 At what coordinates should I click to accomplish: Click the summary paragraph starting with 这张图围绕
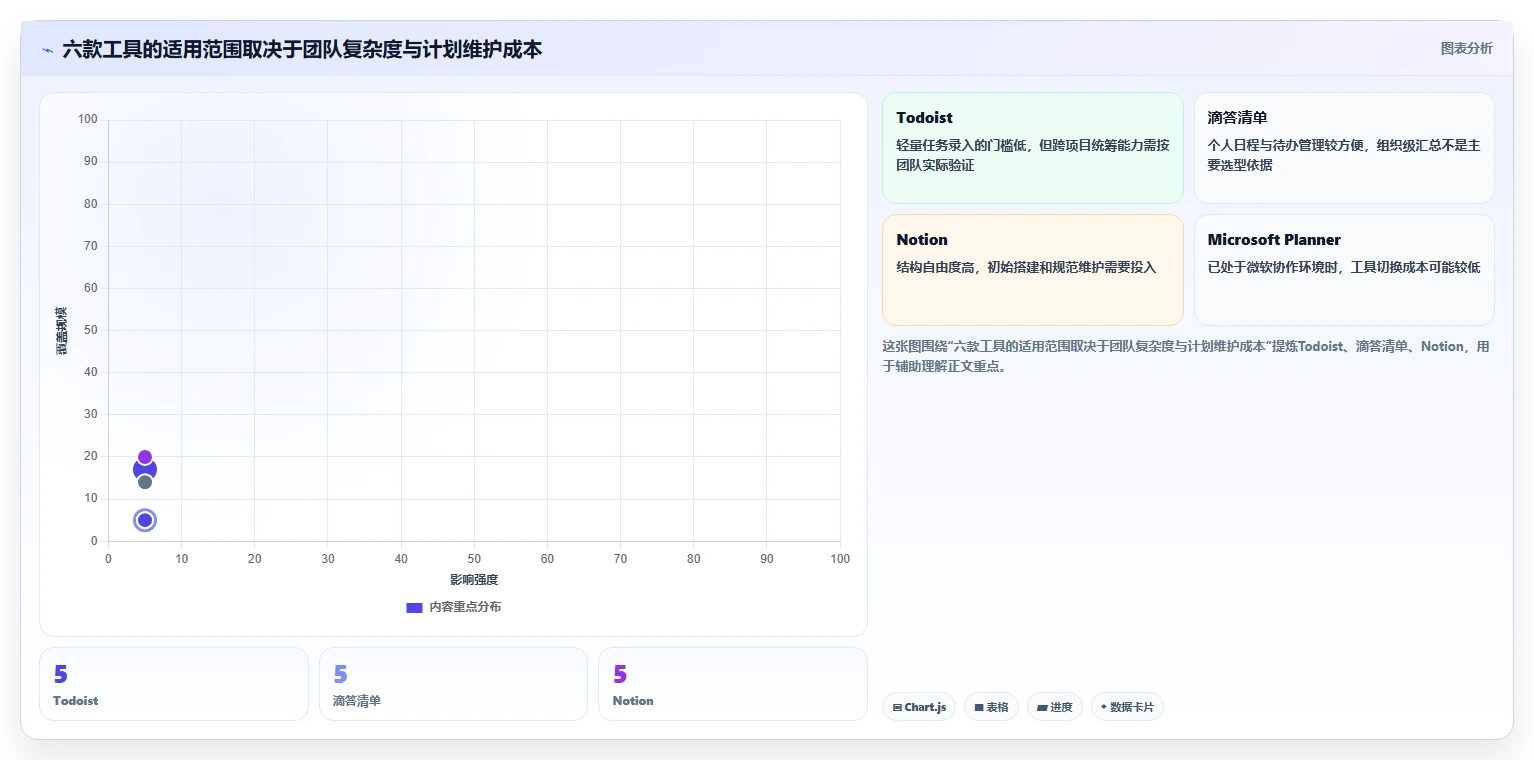click(x=1187, y=356)
